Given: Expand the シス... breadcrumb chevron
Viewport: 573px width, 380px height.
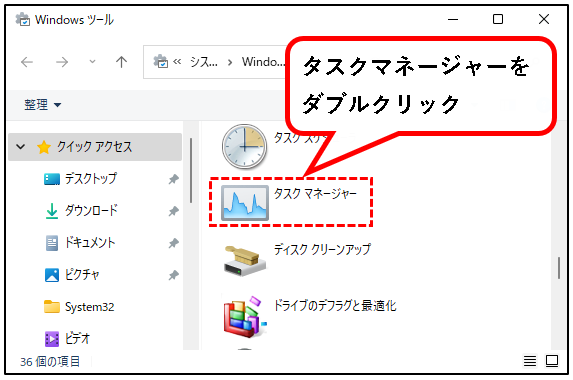Looking at the screenshot, I should [230, 62].
